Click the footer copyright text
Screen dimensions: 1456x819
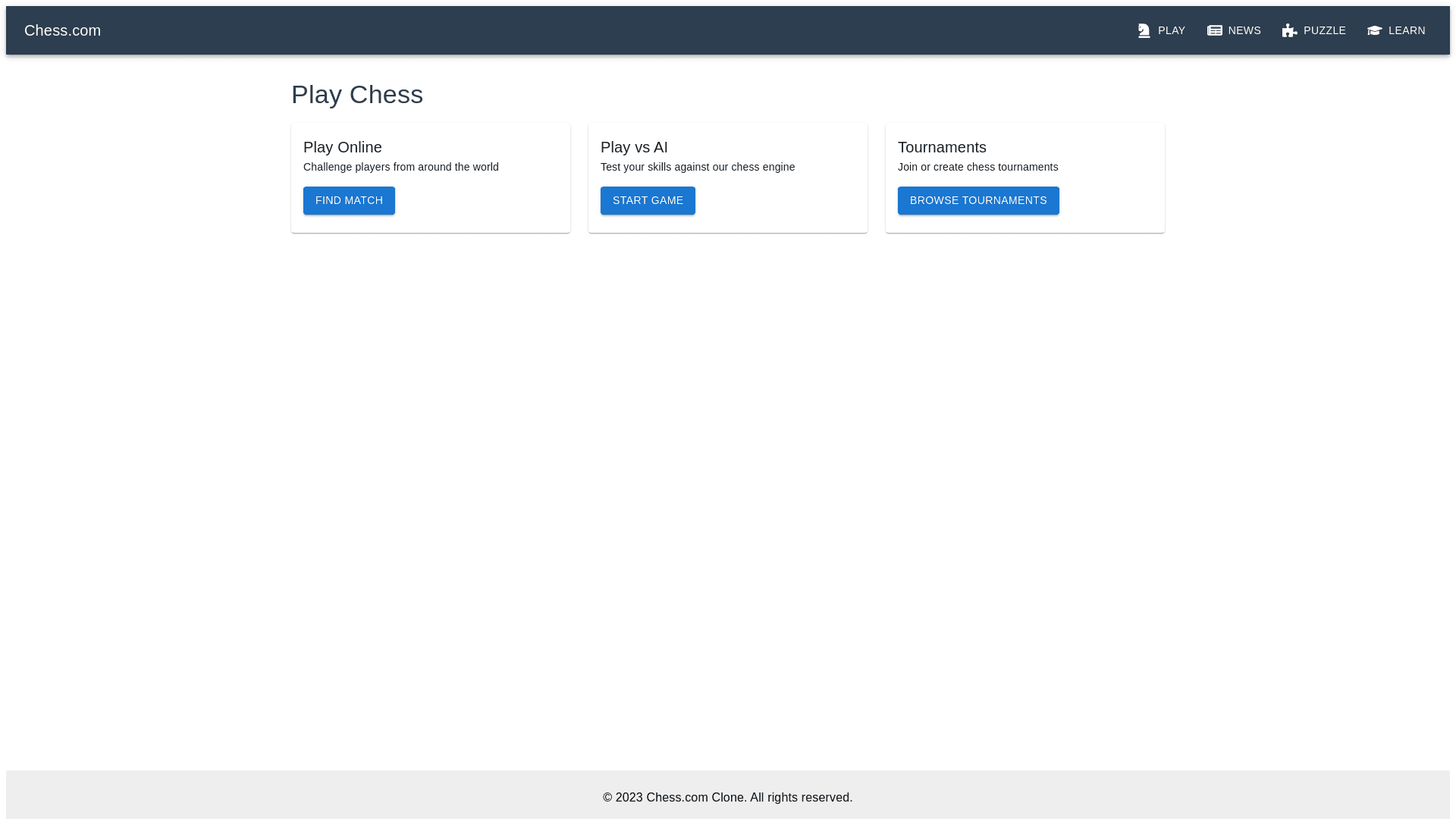727,797
